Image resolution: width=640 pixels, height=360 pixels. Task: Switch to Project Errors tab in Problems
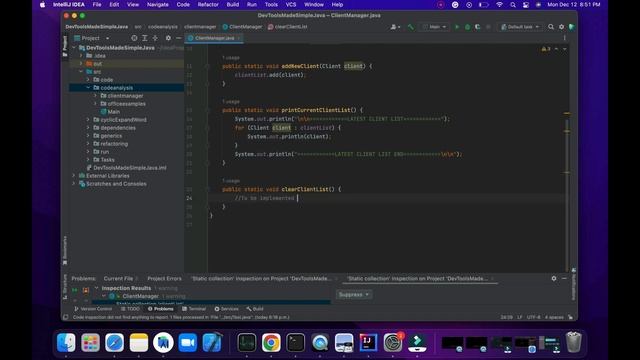164,278
